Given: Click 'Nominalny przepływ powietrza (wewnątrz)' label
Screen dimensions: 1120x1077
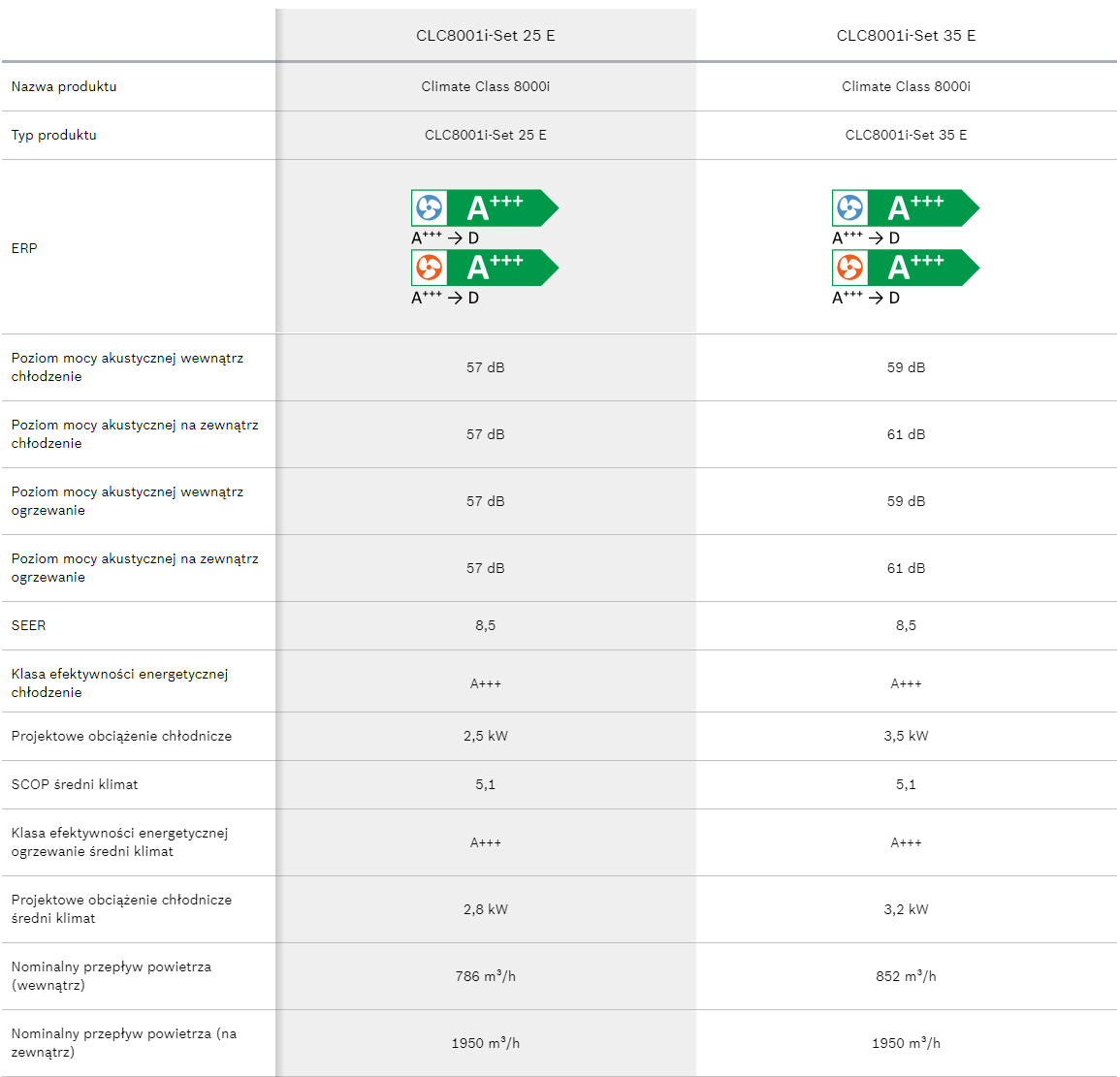Looking at the screenshot, I should [x=112, y=975].
